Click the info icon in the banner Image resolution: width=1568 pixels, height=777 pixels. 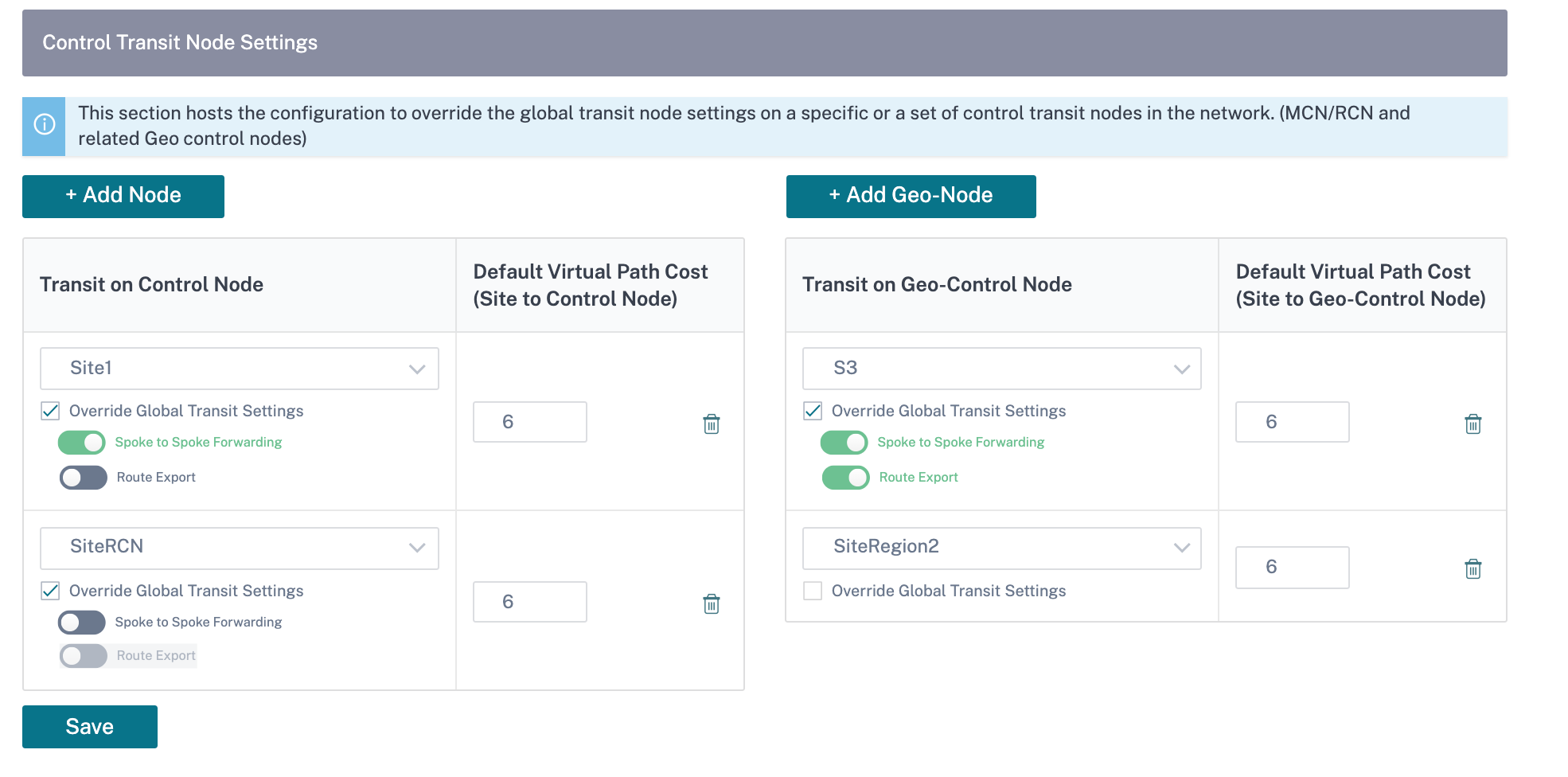45,125
